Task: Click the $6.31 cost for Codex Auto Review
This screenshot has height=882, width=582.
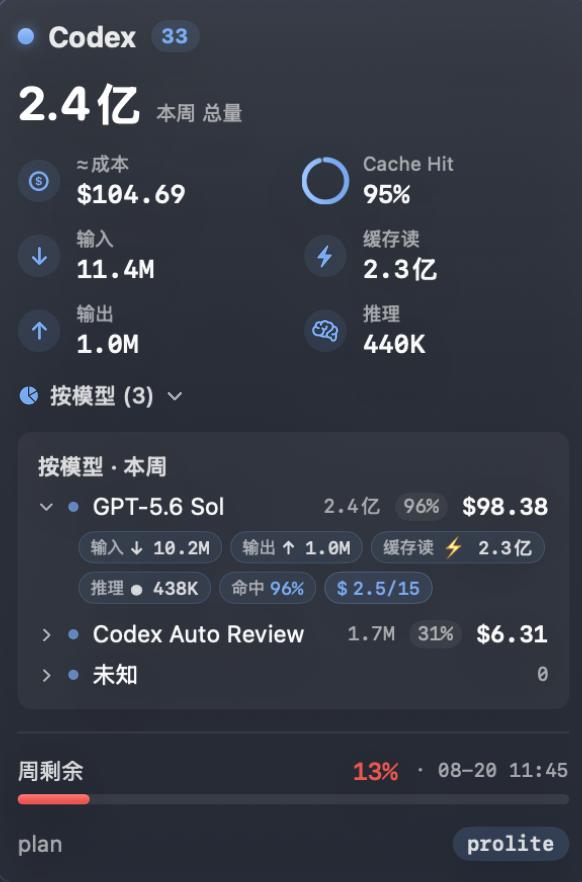Action: pos(512,634)
